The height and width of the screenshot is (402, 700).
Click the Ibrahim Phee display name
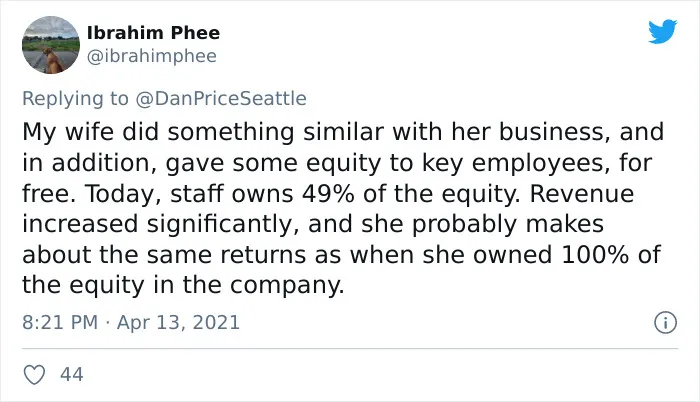[153, 33]
